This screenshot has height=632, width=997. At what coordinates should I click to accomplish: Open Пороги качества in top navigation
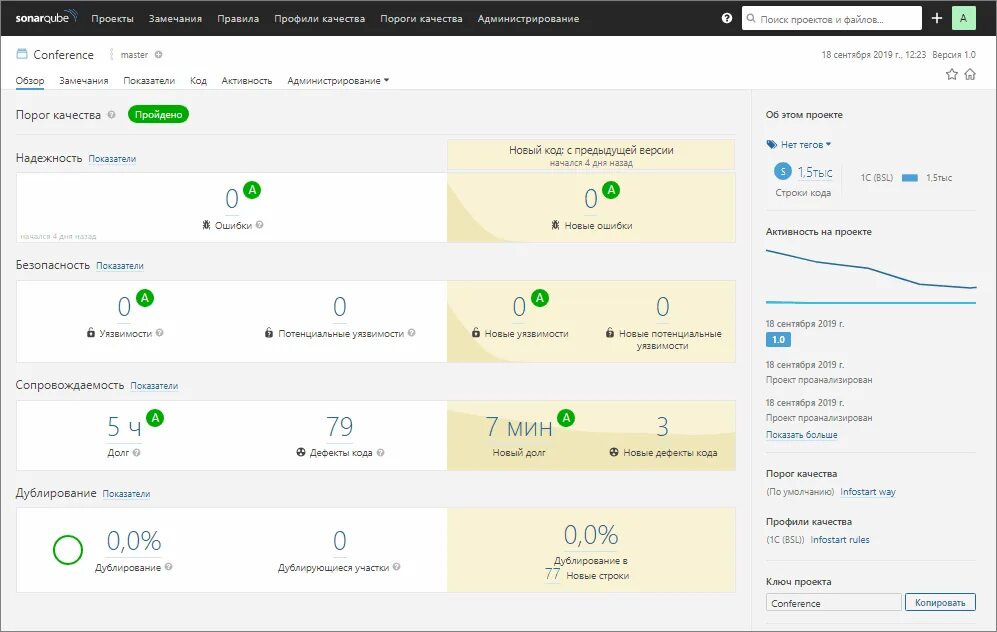click(422, 19)
